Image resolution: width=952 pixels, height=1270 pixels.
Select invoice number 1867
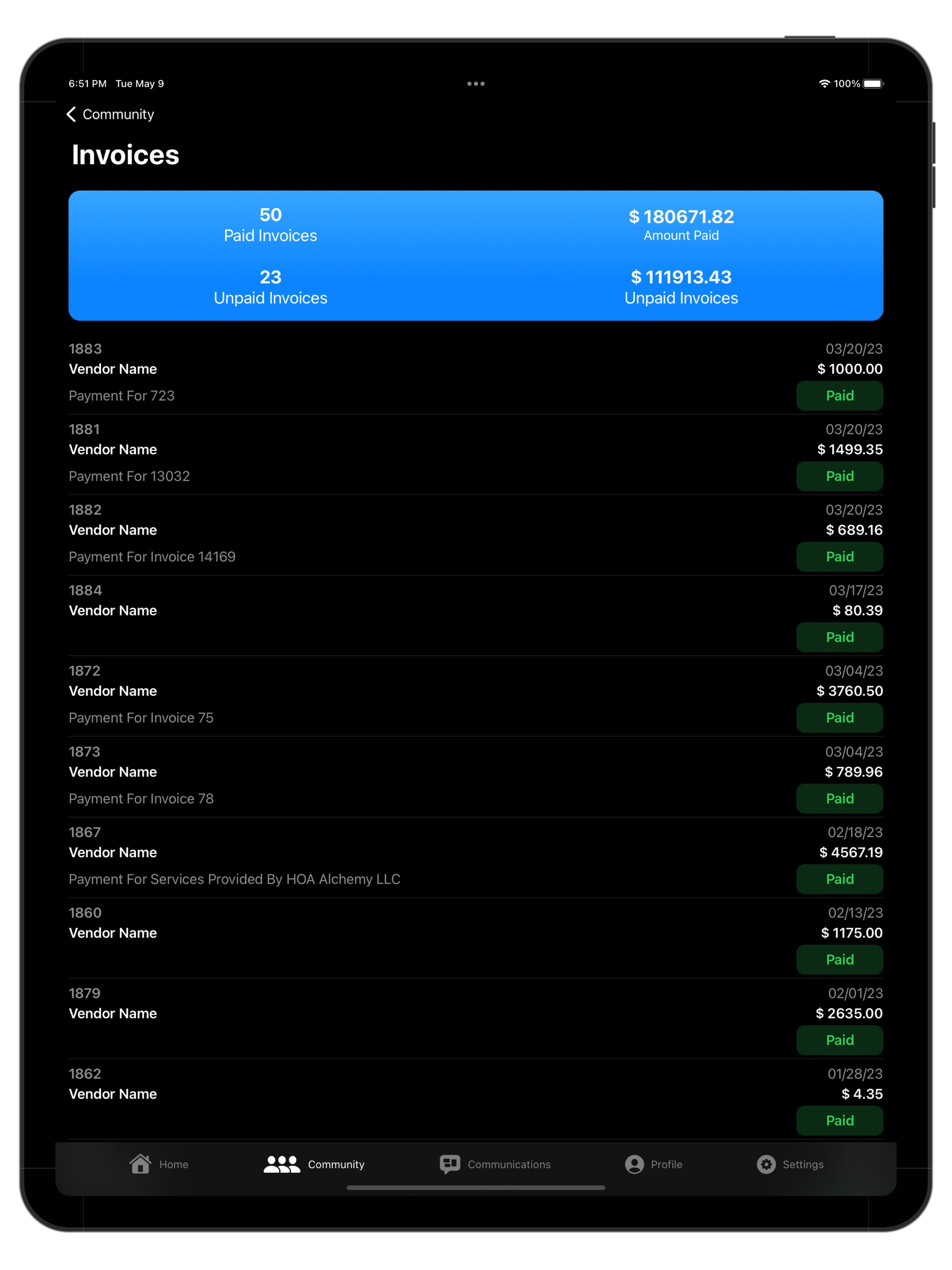point(85,832)
